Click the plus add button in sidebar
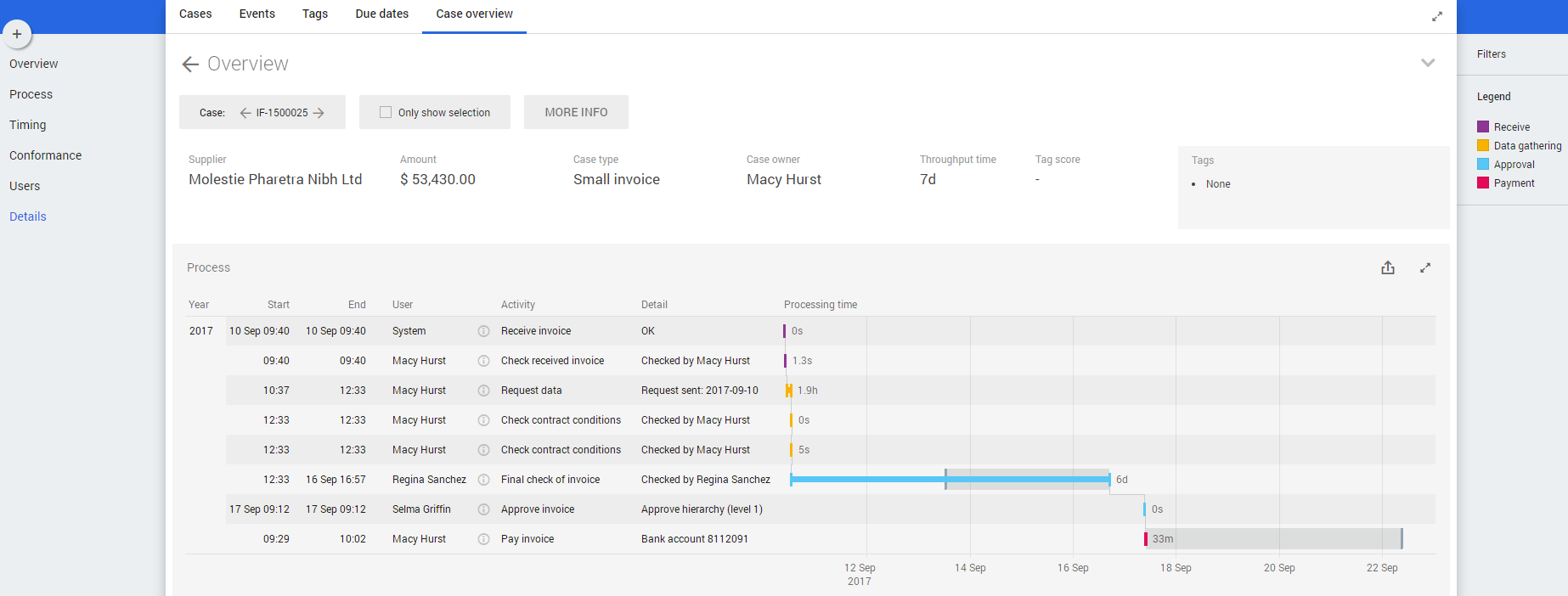The height and width of the screenshot is (596, 1568). point(17,34)
